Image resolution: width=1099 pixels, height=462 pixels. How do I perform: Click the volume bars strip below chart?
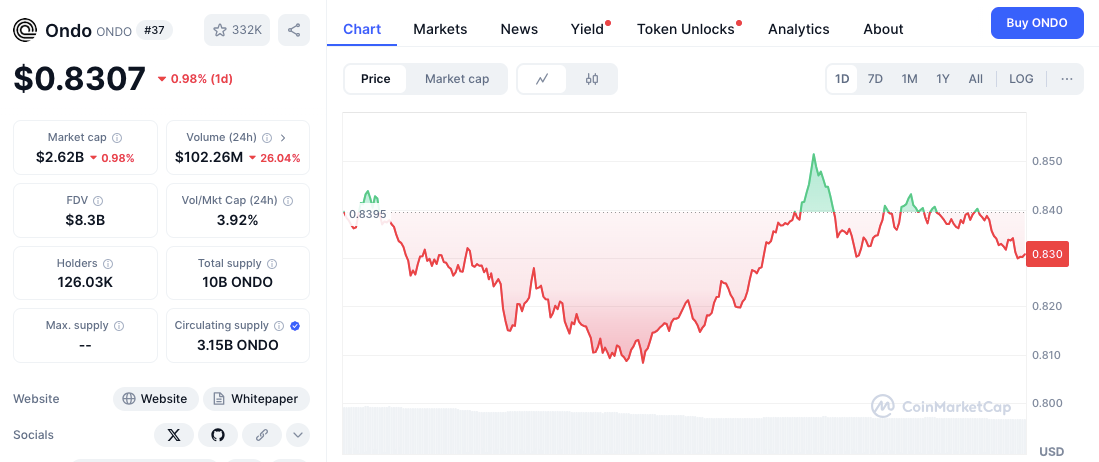pos(684,430)
